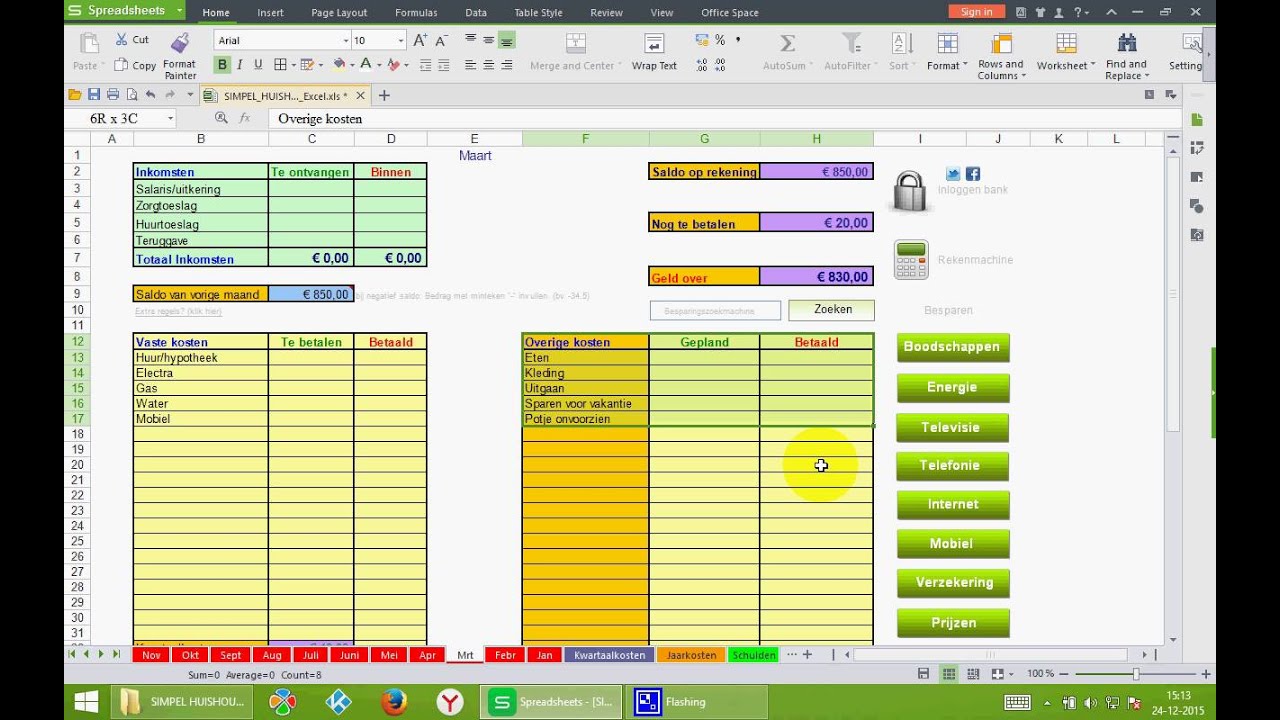This screenshot has width=1280, height=720.
Task: Toggle middle vertical alignment
Action: (488, 40)
